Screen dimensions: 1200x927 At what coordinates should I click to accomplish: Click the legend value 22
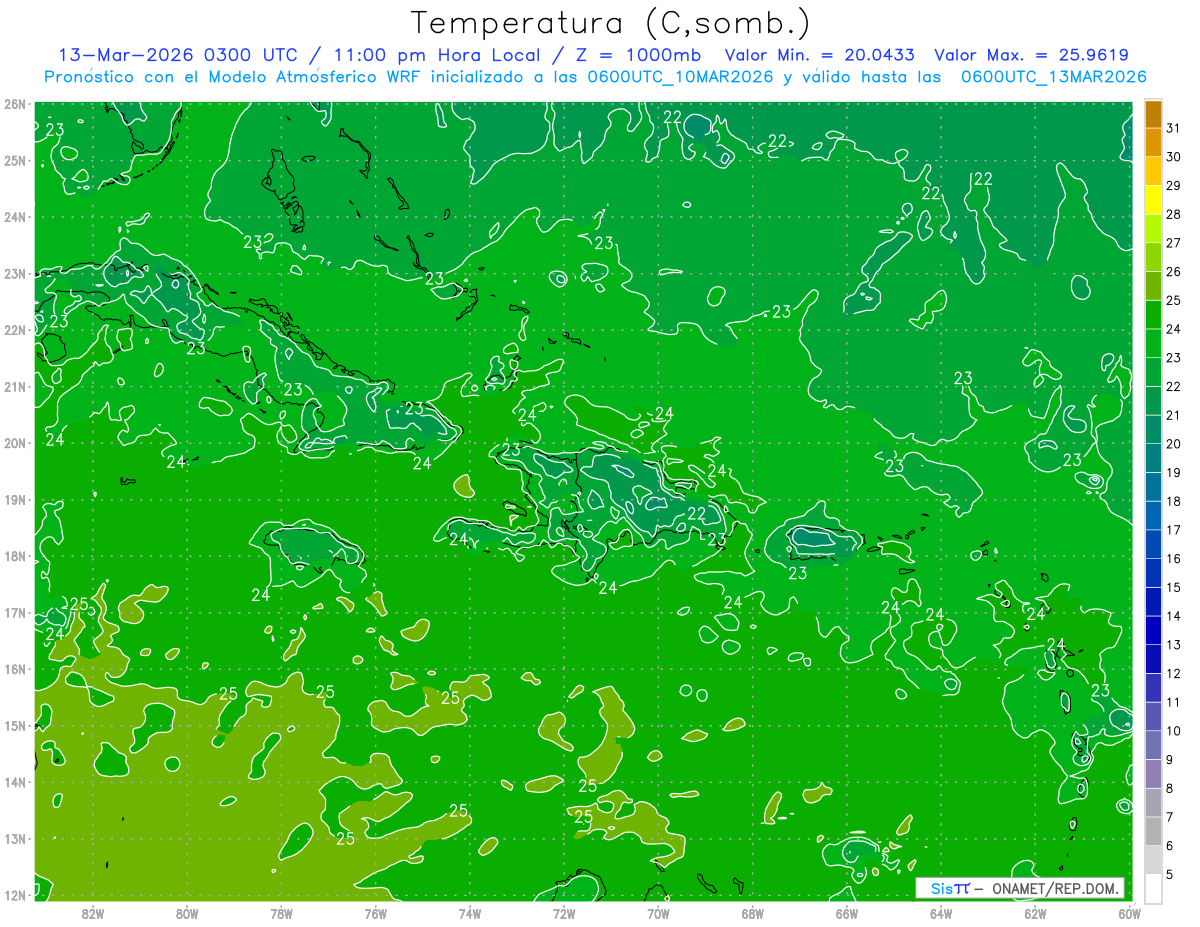pos(1174,387)
